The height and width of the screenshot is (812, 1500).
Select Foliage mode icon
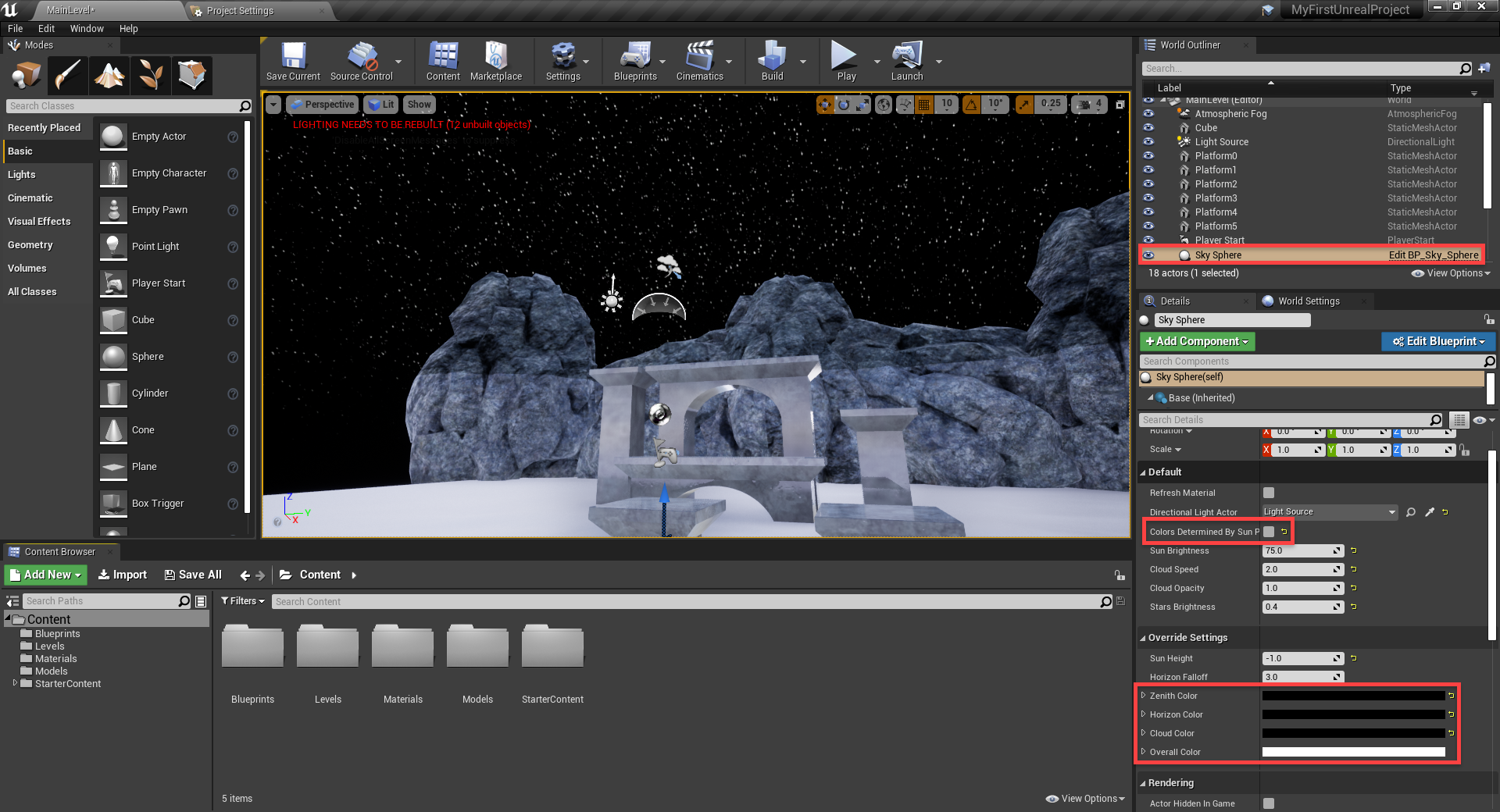click(x=150, y=75)
